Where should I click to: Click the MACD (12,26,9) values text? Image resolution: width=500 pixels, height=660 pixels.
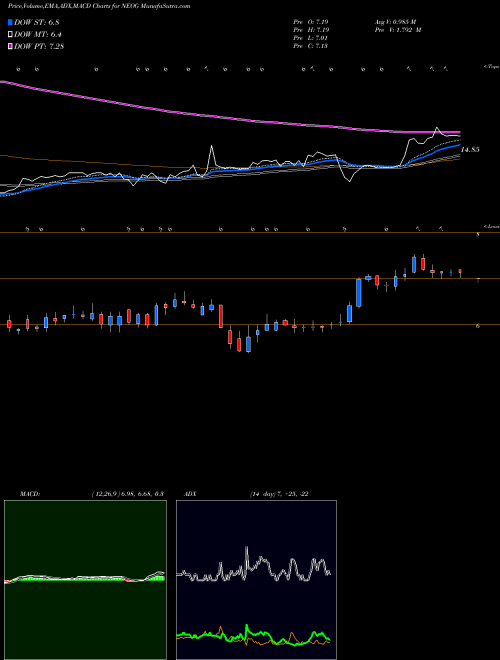tap(127, 494)
